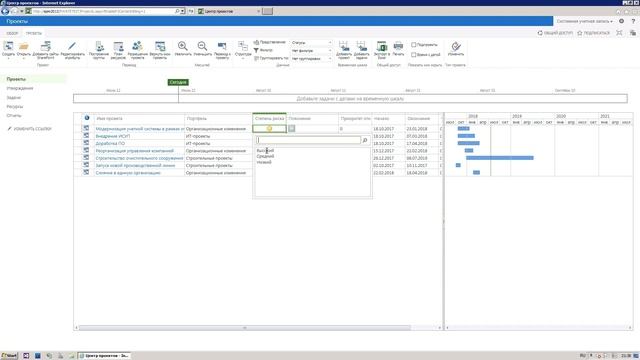This screenshot has height=360, width=640.
Task: Click the Filter (Фильтр) funnel icon
Action: pos(256,50)
